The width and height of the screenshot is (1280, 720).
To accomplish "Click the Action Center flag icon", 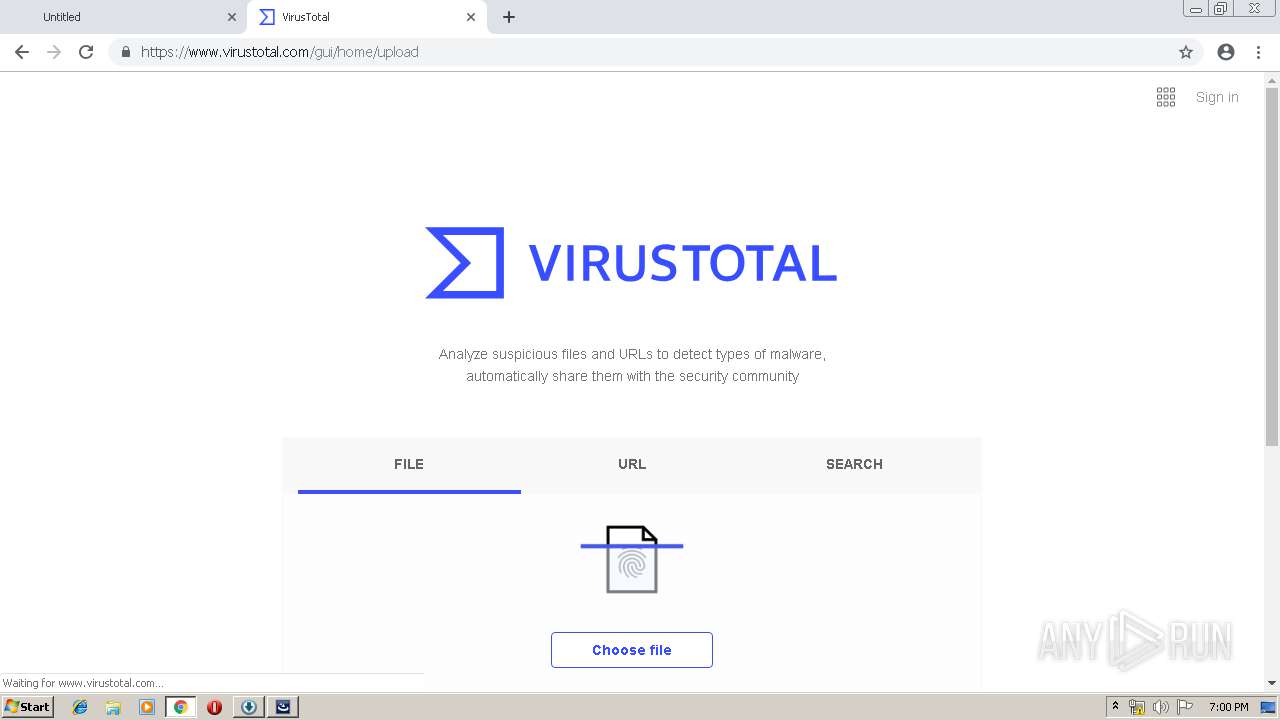I will (1185, 707).
